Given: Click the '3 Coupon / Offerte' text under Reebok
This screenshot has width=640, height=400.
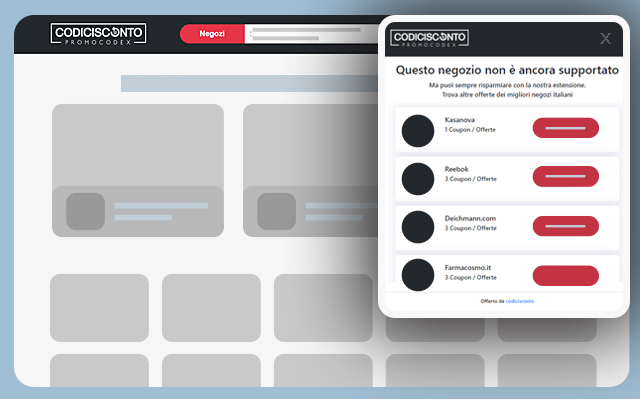Looking at the screenshot, I should point(471,179).
